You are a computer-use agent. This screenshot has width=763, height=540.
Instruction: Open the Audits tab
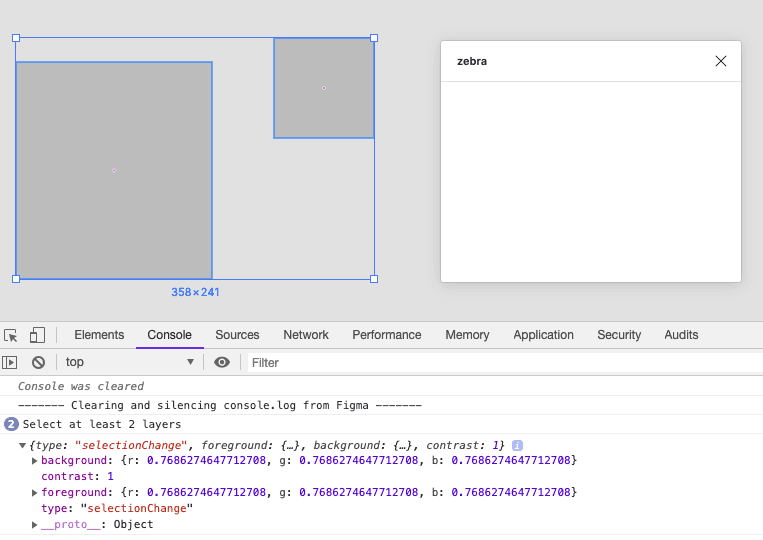pyautogui.click(x=681, y=335)
